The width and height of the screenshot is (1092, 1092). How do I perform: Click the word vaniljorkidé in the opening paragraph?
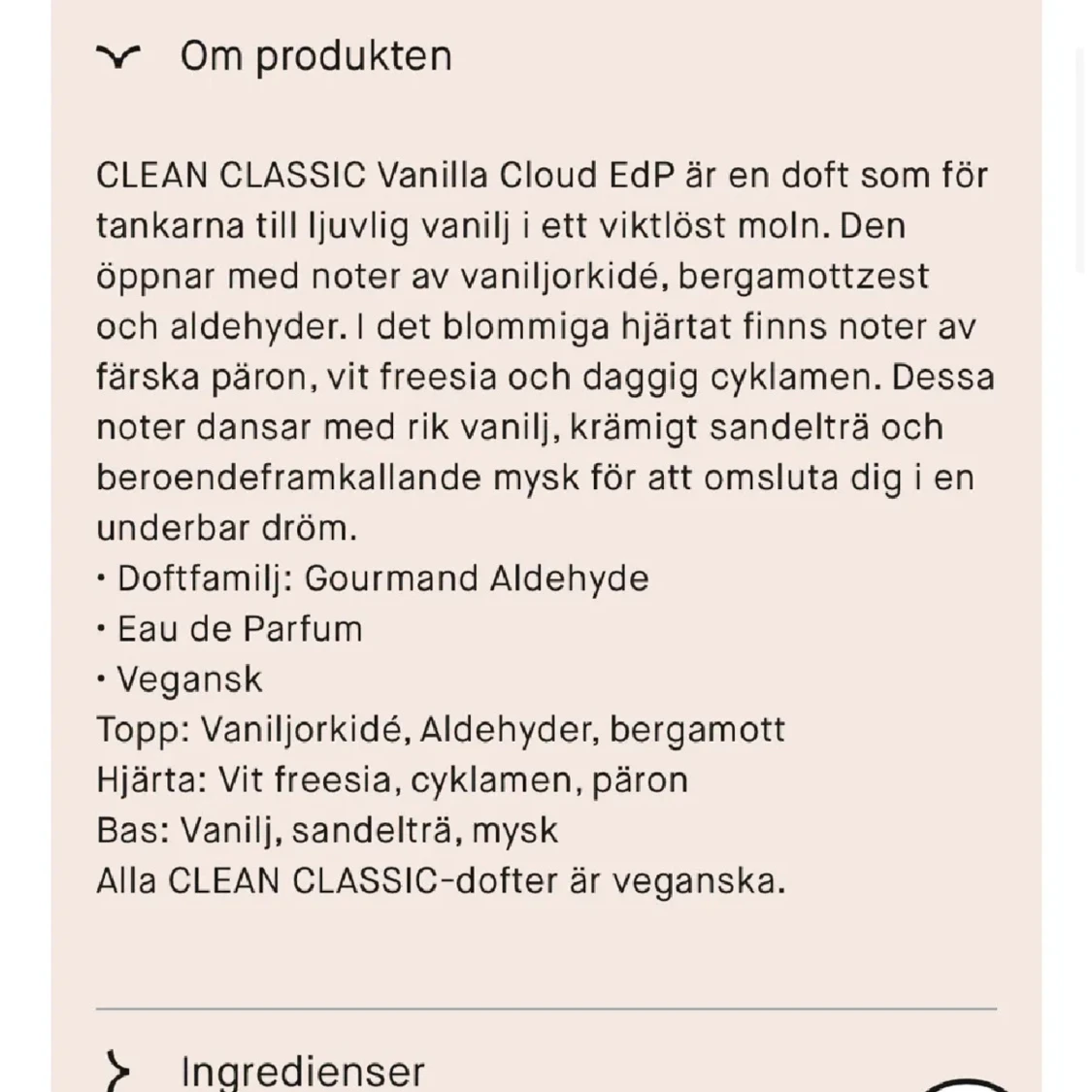click(x=560, y=277)
